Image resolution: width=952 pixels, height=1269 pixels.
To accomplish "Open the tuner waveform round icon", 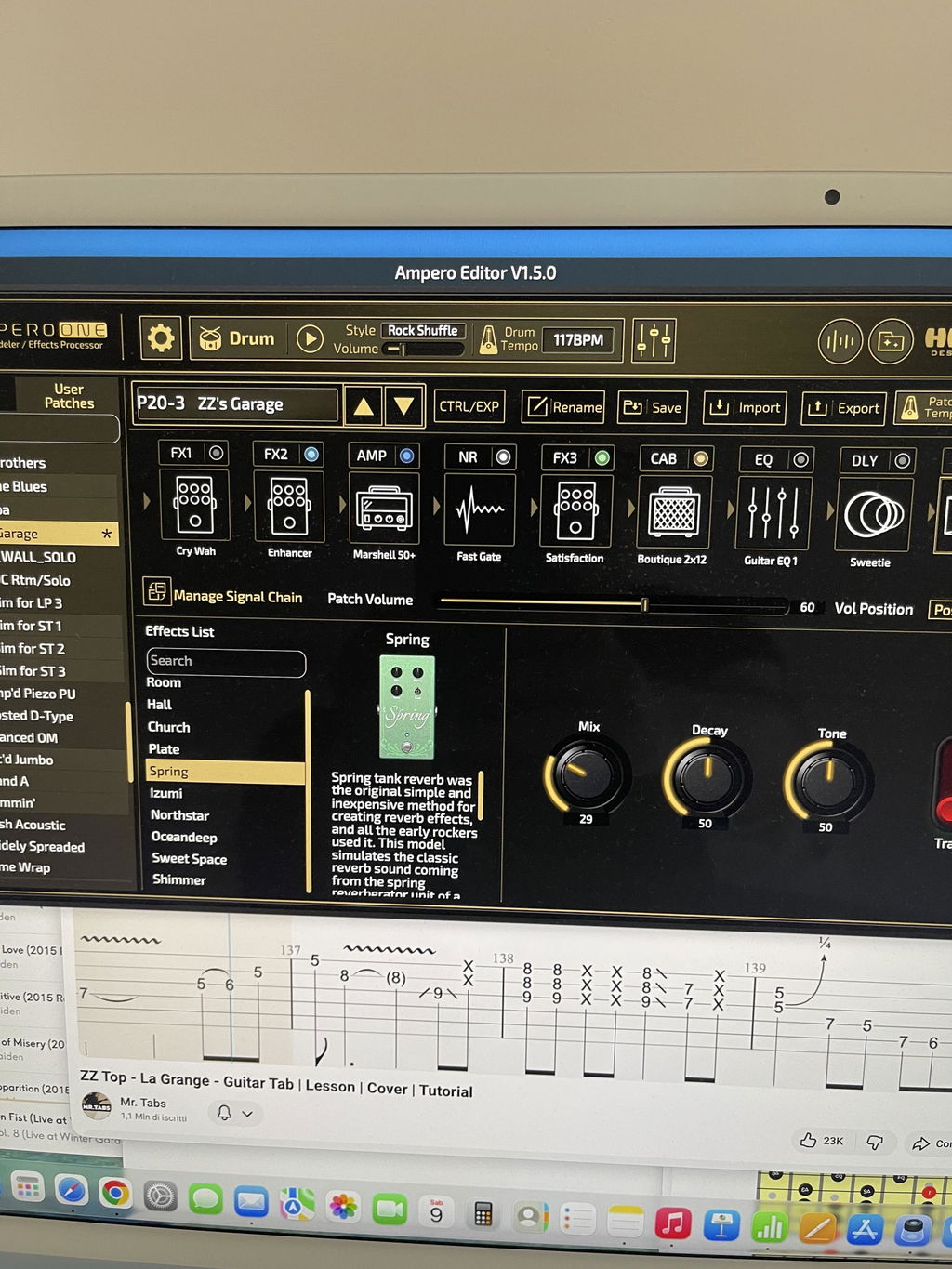I will click(x=840, y=342).
